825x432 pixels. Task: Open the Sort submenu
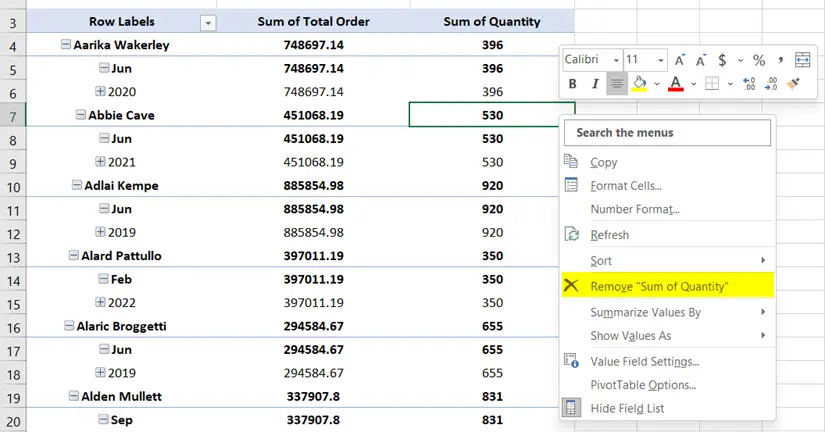pyautogui.click(x=668, y=260)
